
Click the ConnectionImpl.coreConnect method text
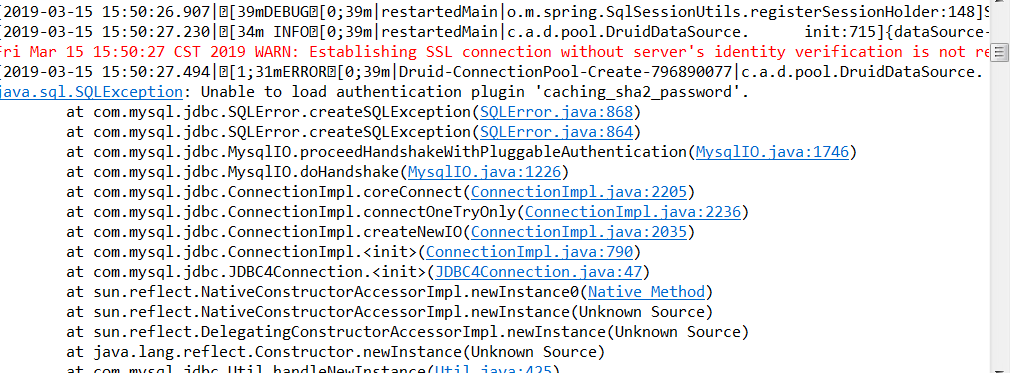(345, 192)
